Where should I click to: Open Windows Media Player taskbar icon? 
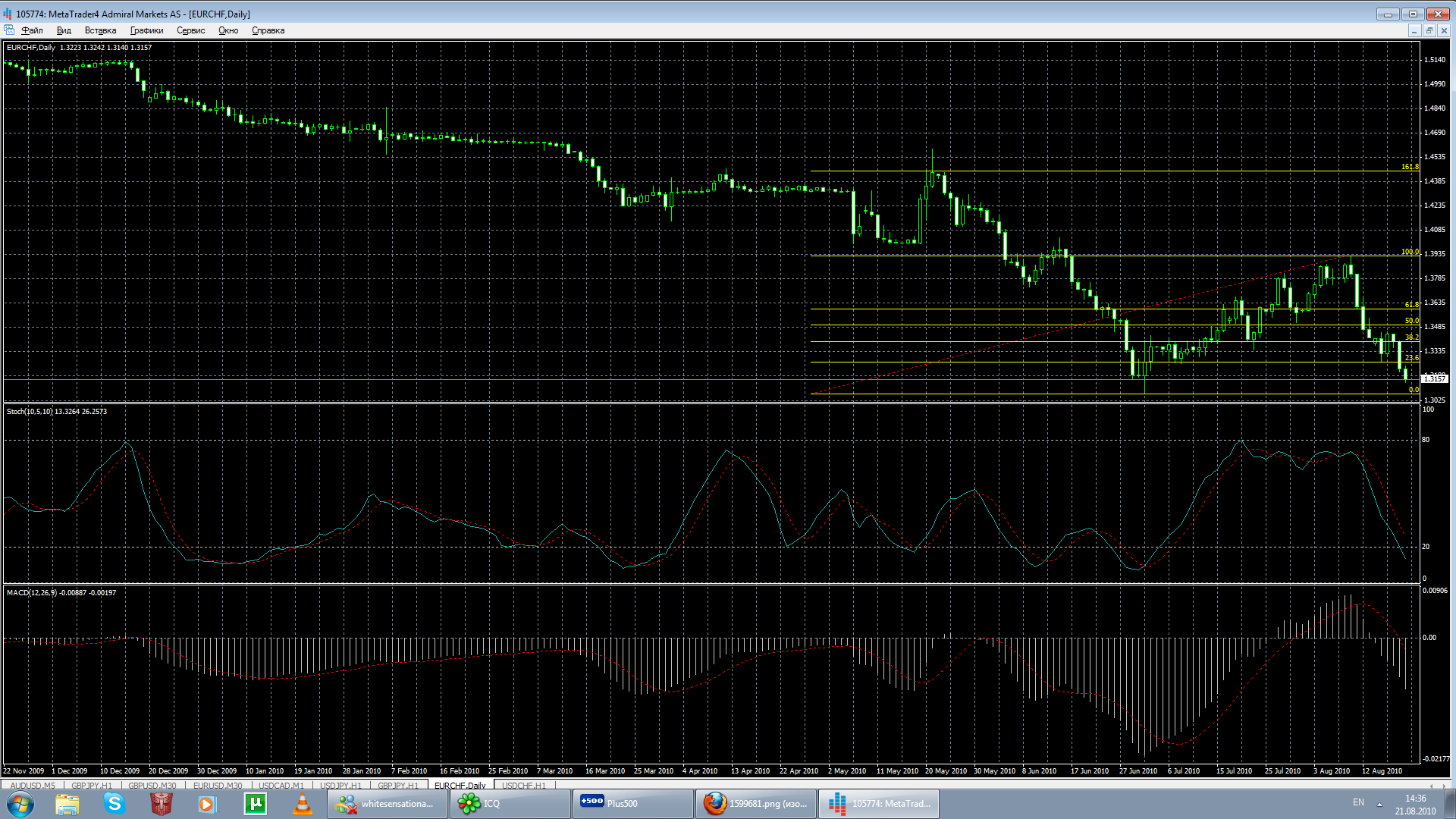(208, 803)
